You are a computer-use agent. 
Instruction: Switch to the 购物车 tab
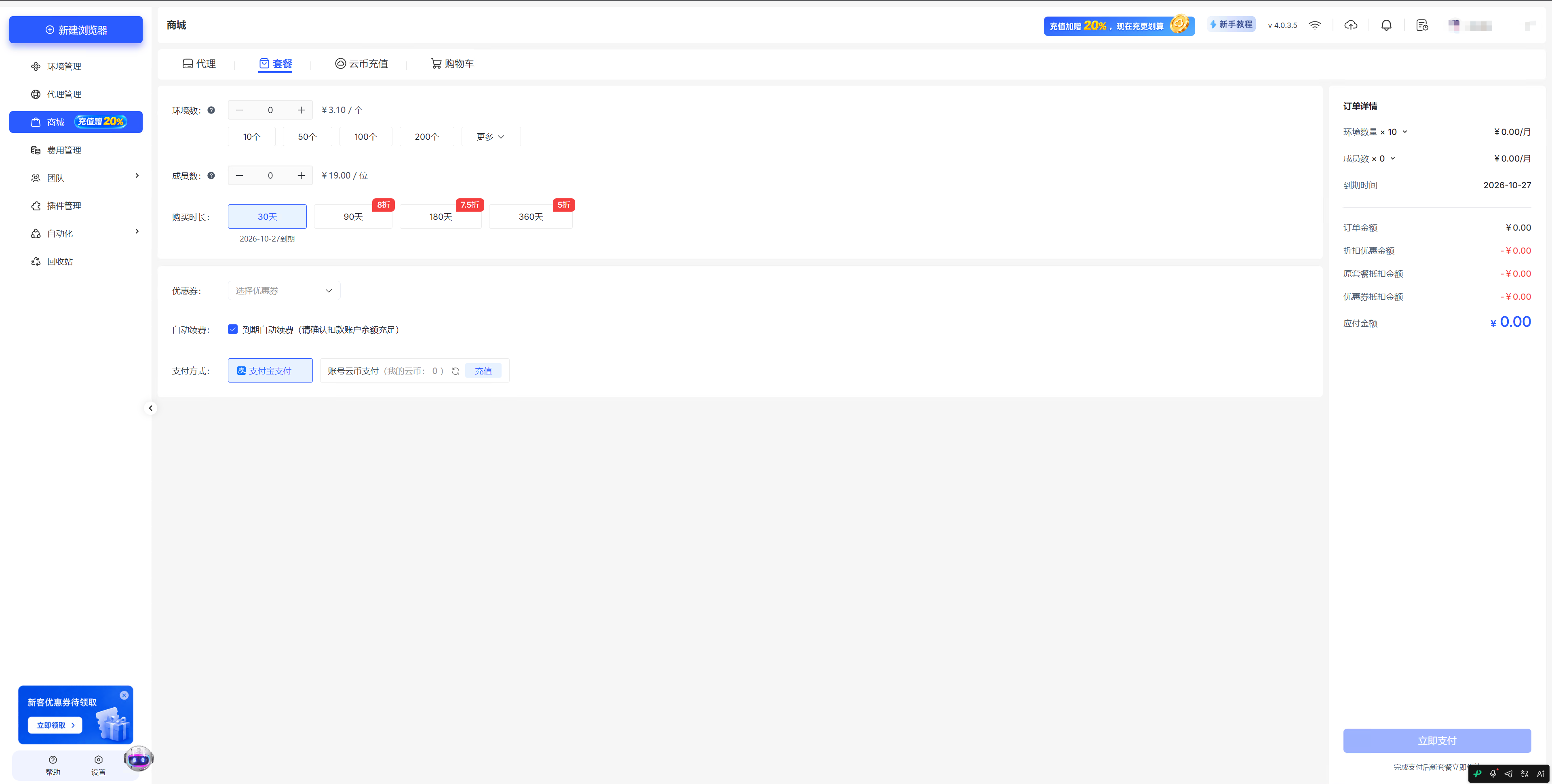click(x=453, y=64)
